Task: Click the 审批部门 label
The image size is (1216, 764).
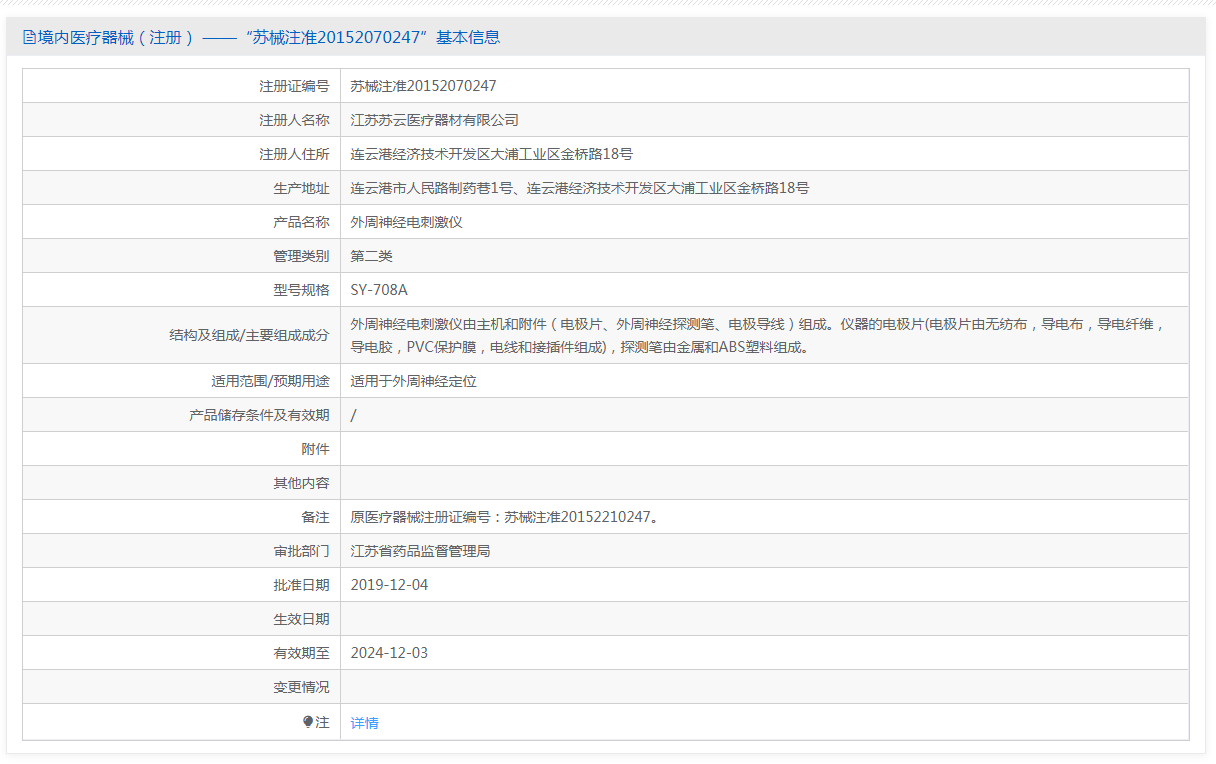Action: pyautogui.click(x=301, y=551)
